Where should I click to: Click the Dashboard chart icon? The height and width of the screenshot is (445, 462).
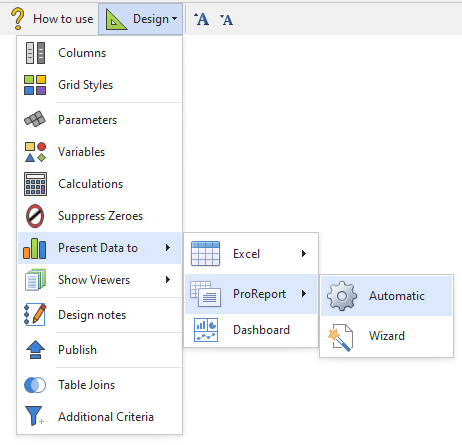click(x=206, y=330)
